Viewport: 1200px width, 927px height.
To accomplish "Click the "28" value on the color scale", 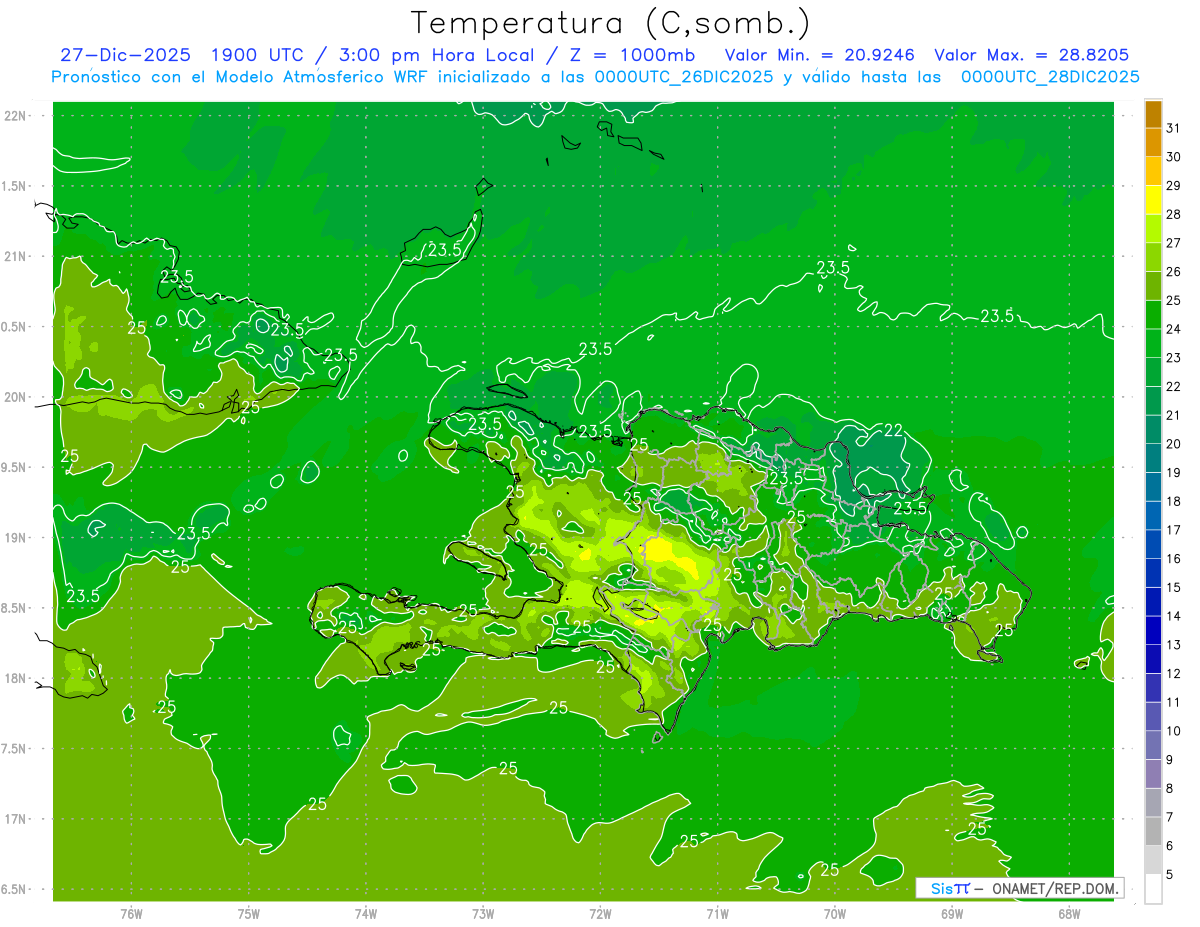I will (x=1173, y=214).
